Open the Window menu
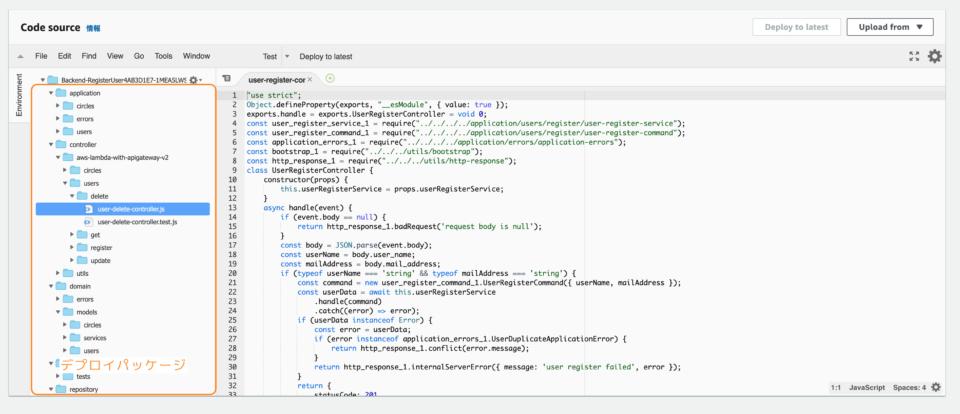This screenshot has height=414, width=960. [197, 56]
